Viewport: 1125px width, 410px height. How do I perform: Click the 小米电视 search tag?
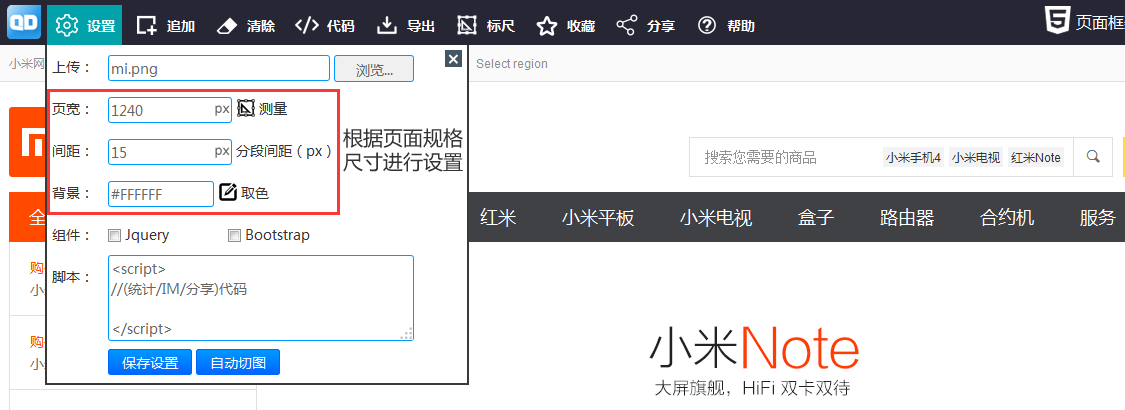(976, 157)
